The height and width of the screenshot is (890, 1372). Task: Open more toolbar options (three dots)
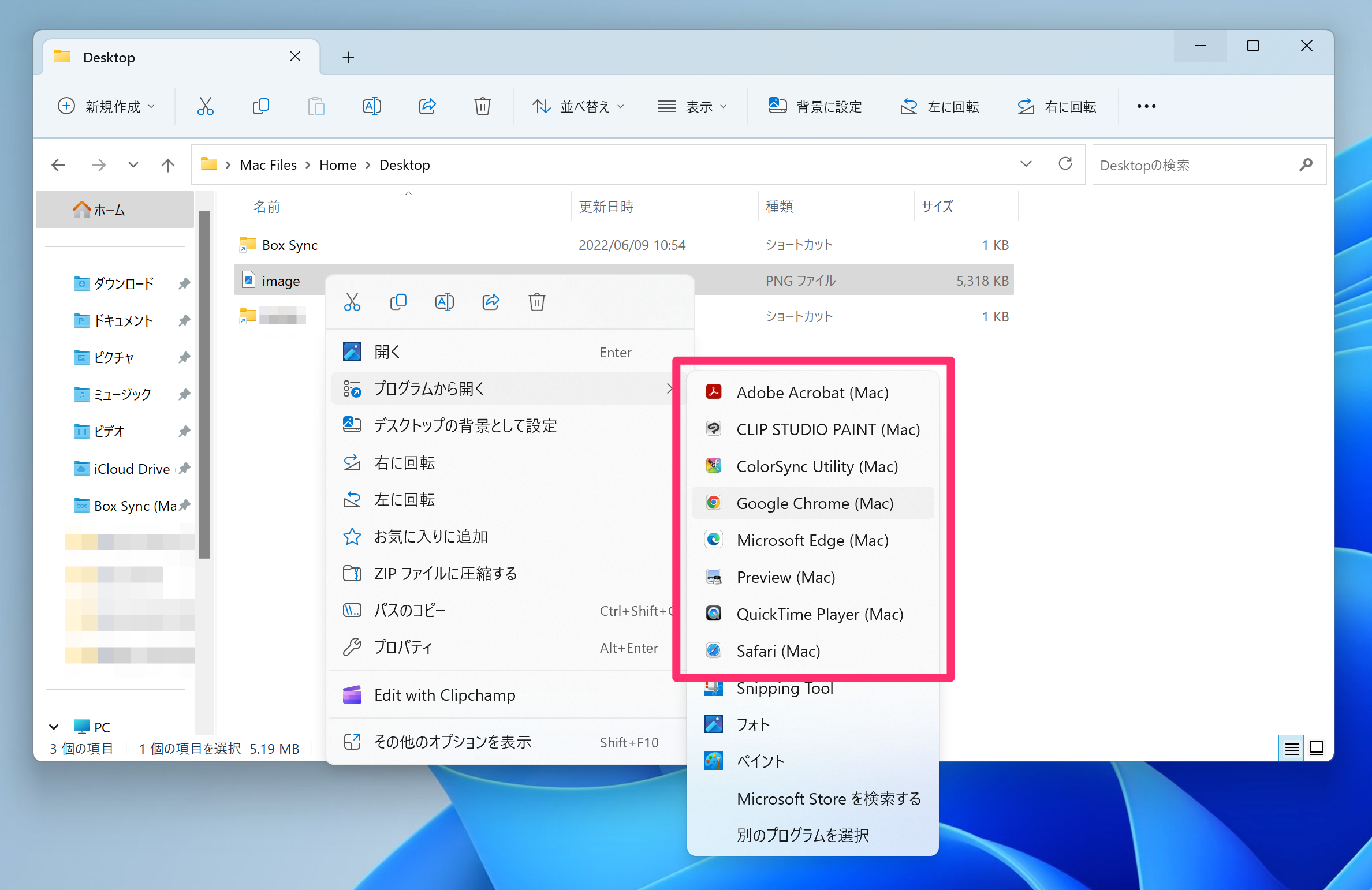point(1146,107)
